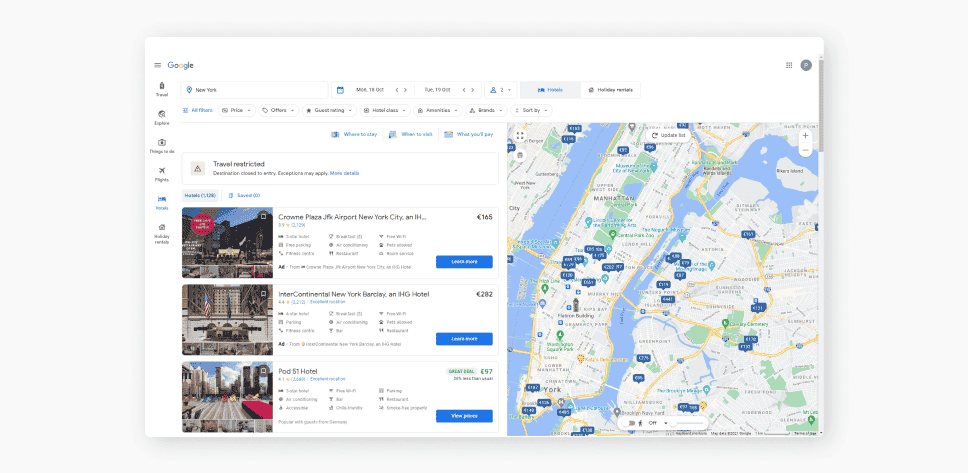
Task: Switch to the Holiday rentals search tab
Action: point(611,90)
